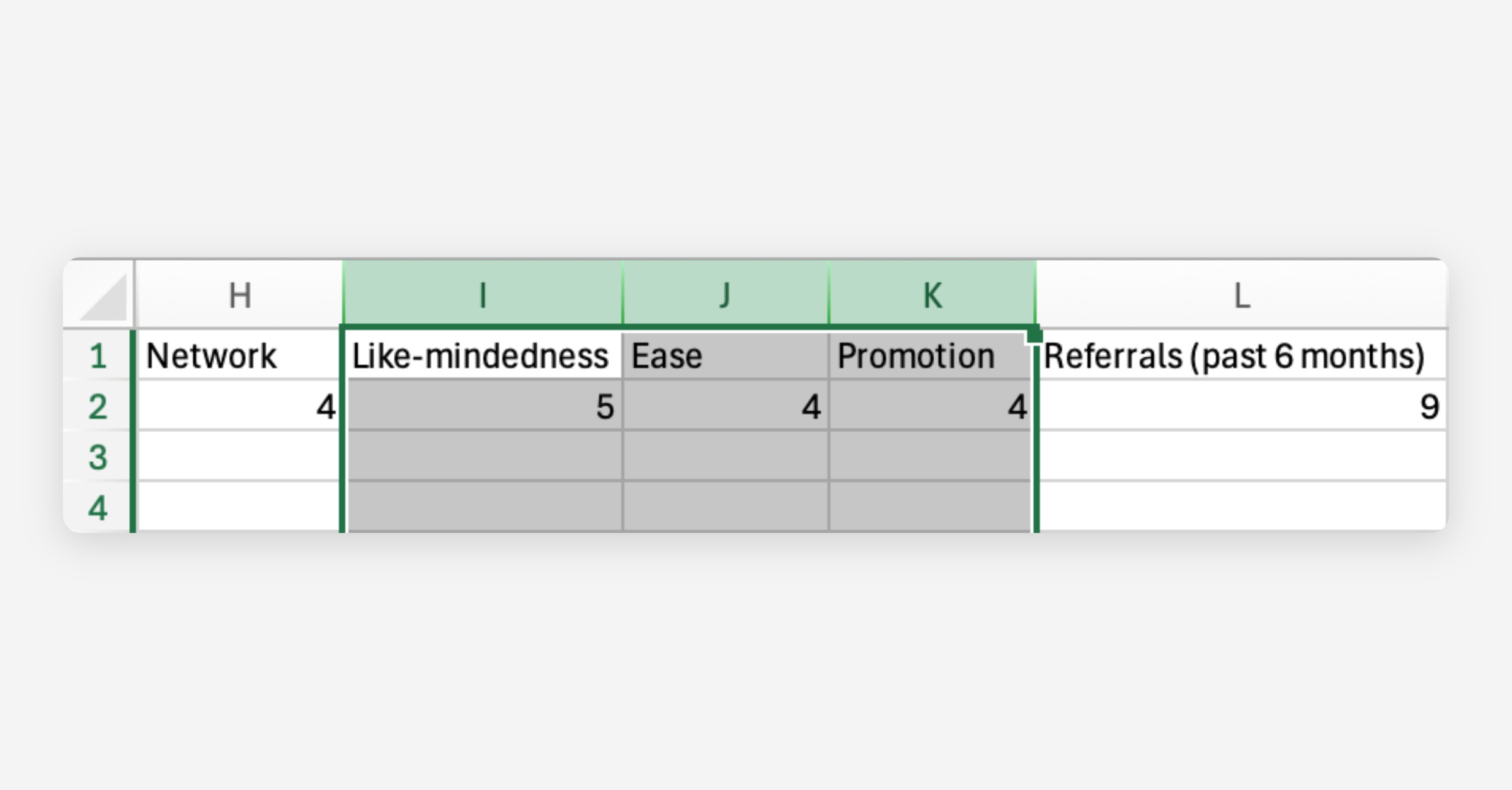1512x790 pixels.
Task: Select the cell with value 9
Action: (x=1241, y=406)
